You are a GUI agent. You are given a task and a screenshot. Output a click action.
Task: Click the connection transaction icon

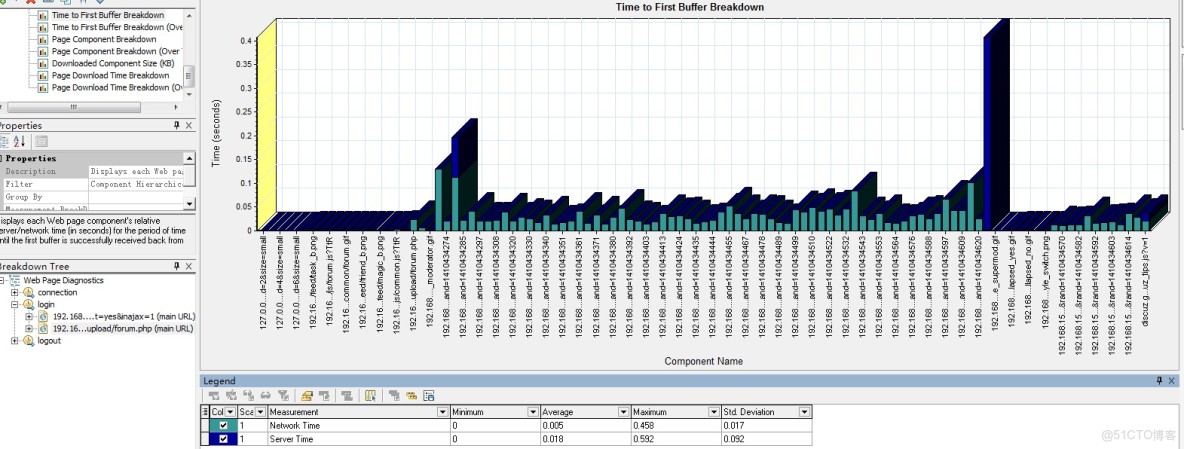(30, 293)
